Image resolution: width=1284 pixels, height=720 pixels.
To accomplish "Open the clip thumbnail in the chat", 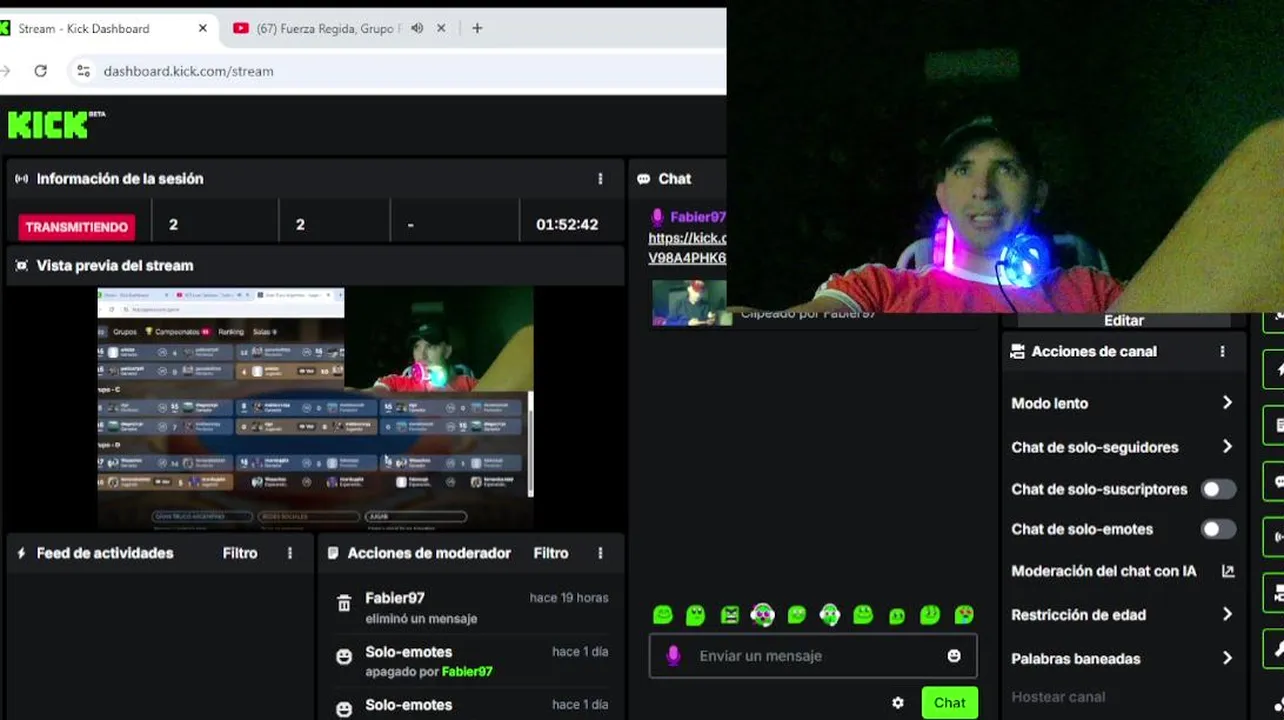I will click(x=689, y=303).
